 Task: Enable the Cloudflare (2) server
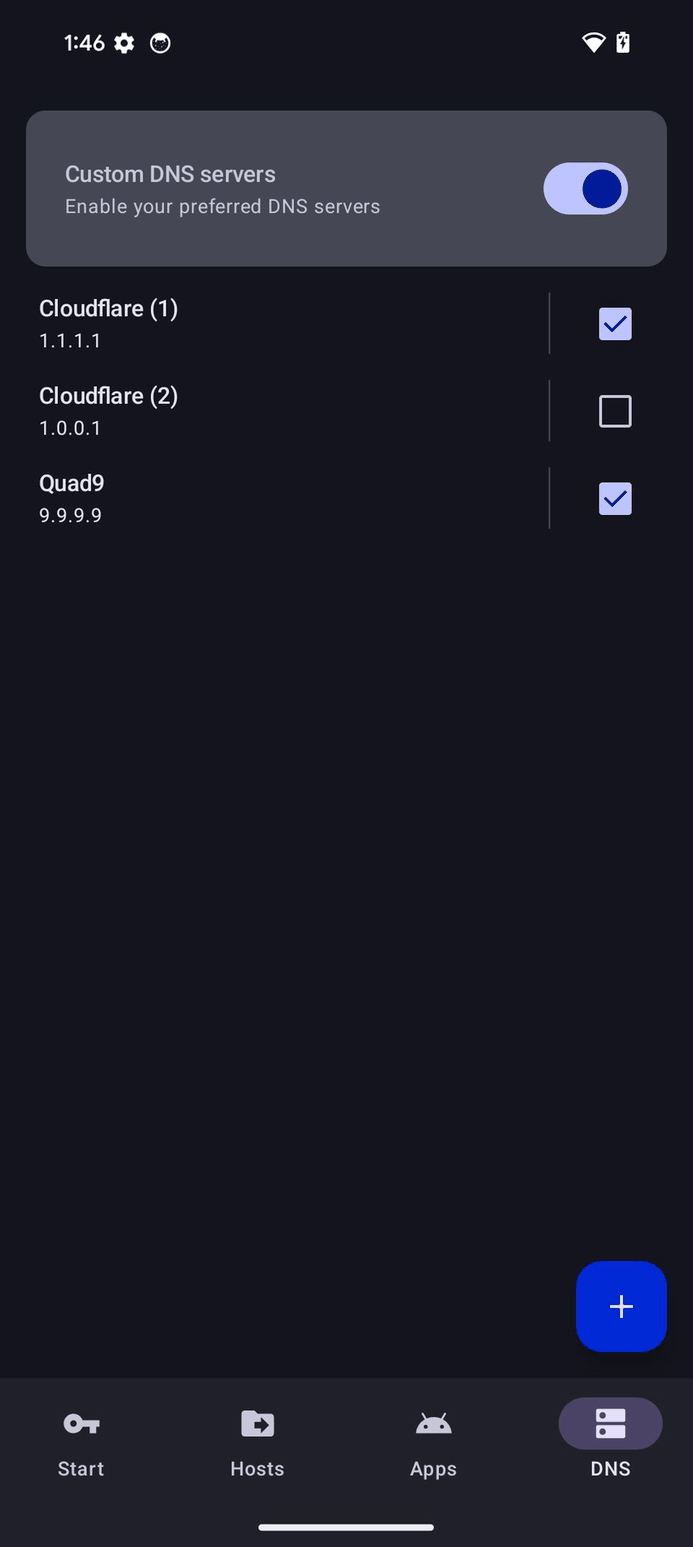pyautogui.click(x=614, y=410)
